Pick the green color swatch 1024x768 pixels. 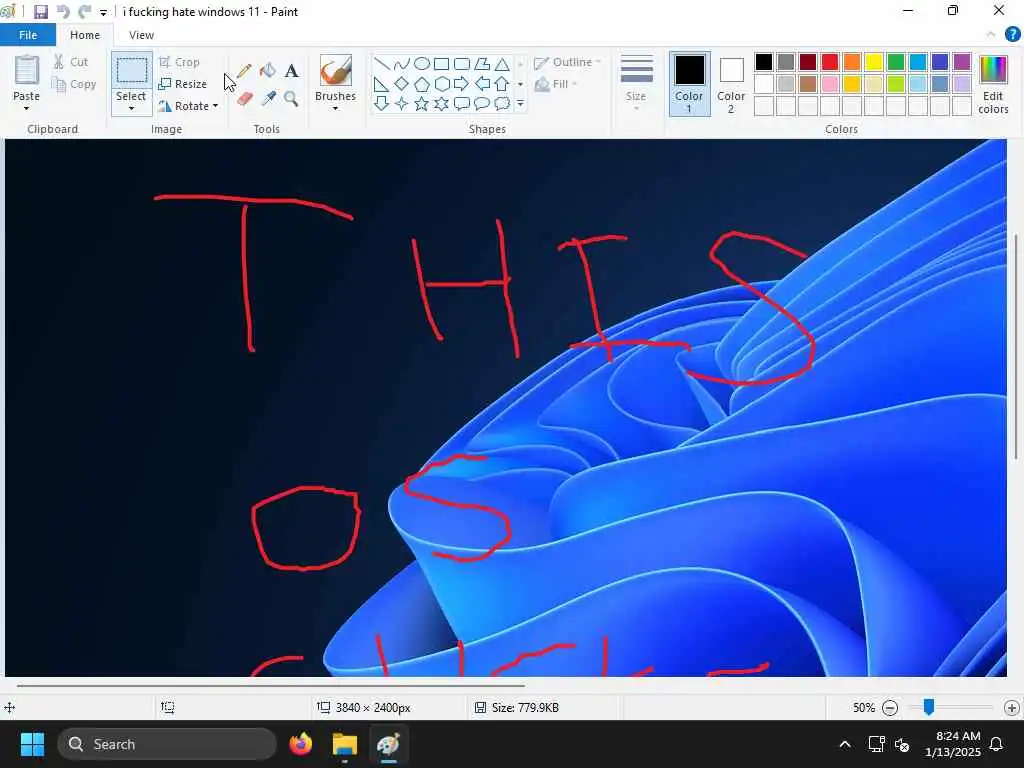896,62
